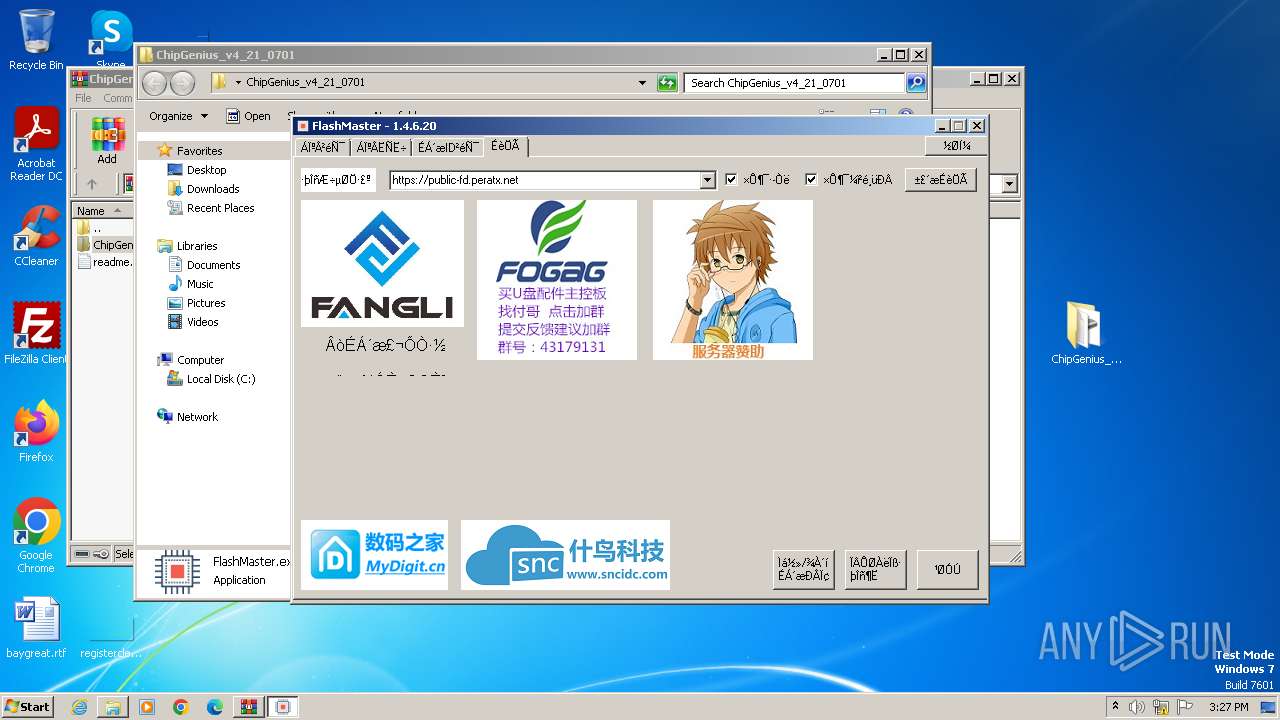Click the https://public-fd.peratx.net URL field
This screenshot has width=1280, height=720.
point(545,180)
